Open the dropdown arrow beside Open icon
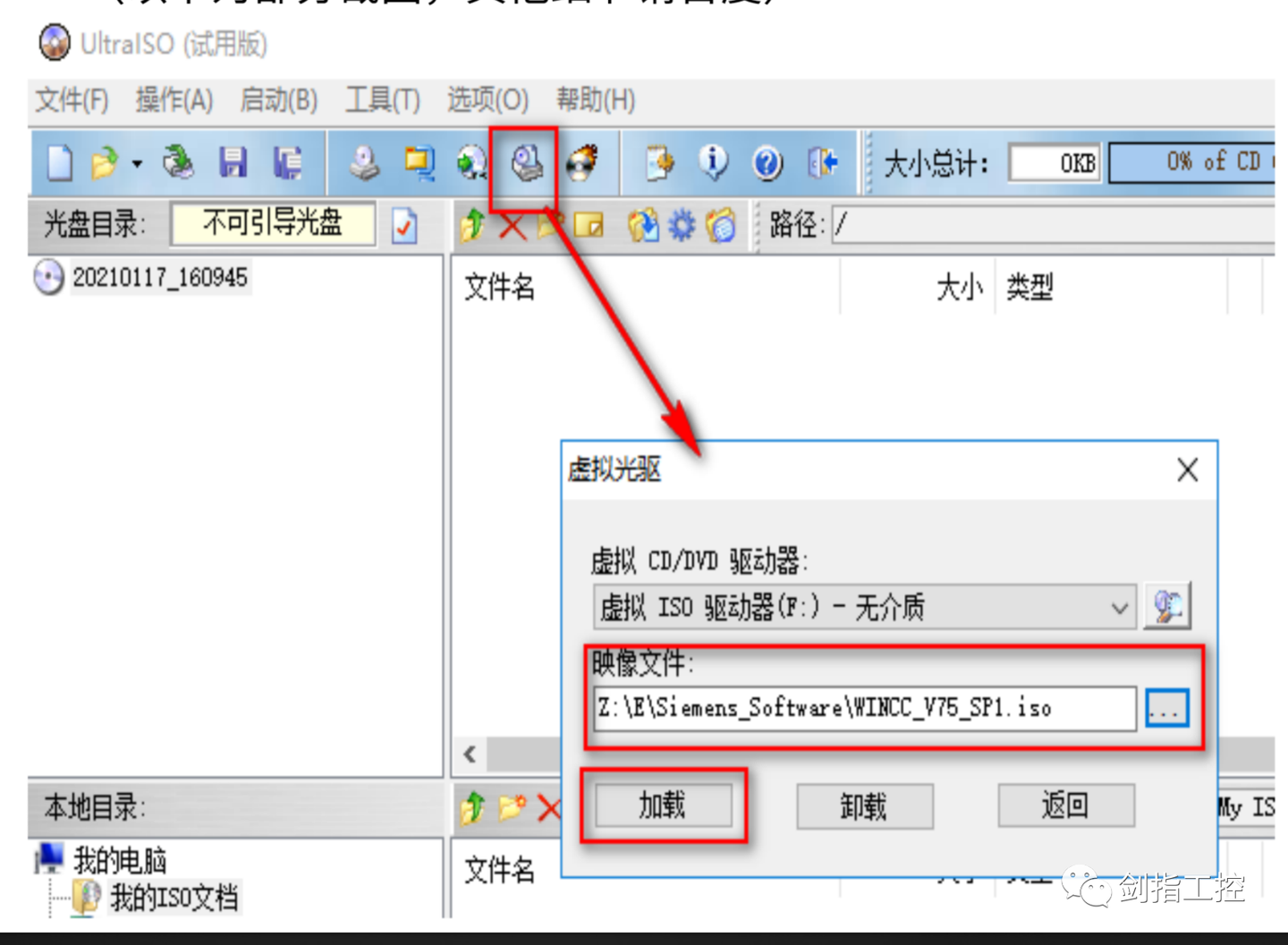Screen dimensions: 1288x945 137,164
